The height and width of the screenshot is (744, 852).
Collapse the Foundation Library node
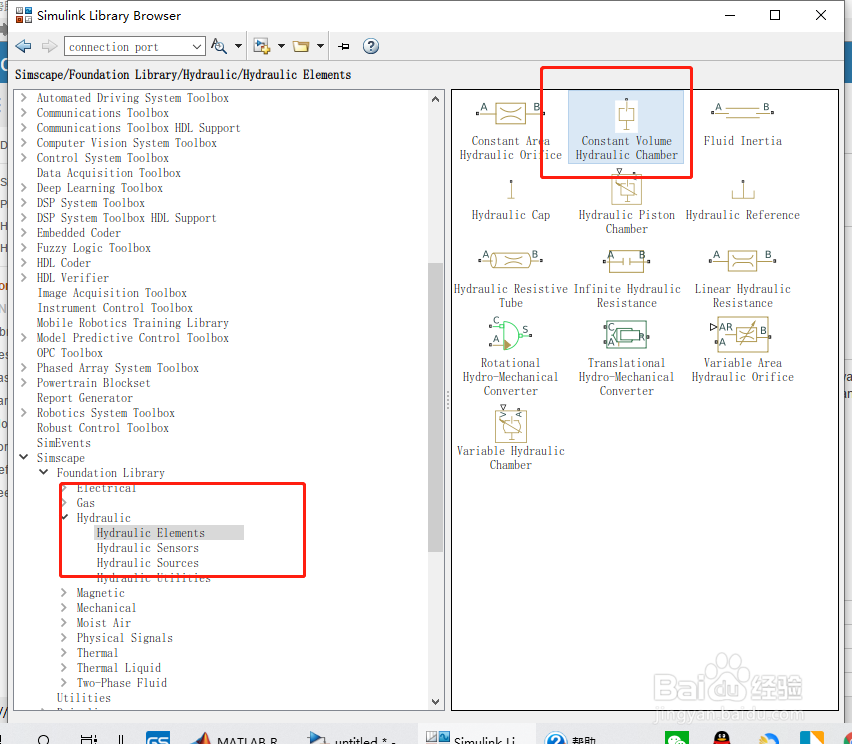click(x=43, y=472)
